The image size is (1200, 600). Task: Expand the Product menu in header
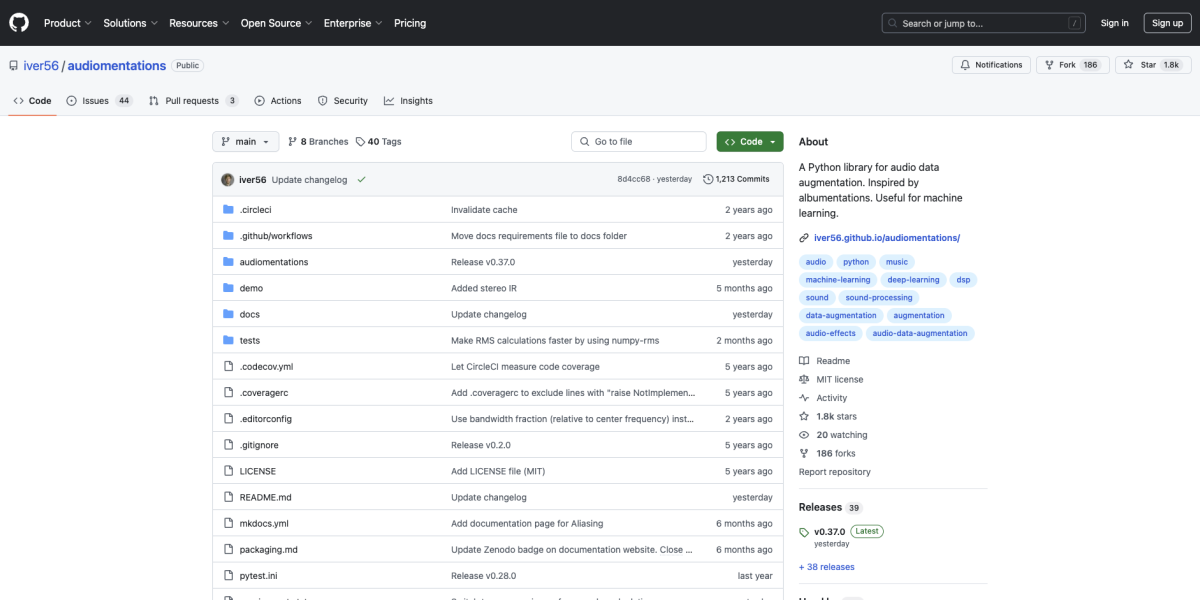coord(67,23)
